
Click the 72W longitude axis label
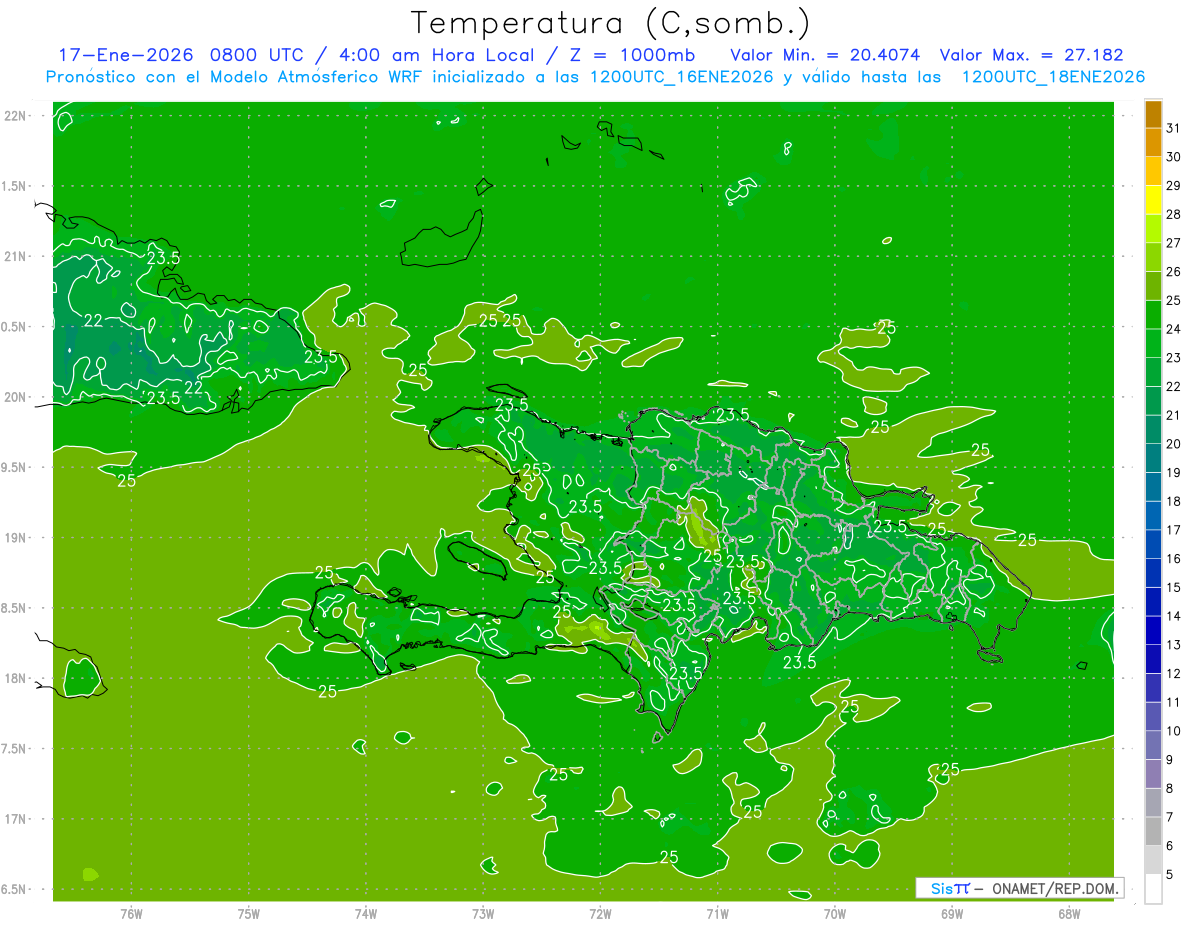600,913
